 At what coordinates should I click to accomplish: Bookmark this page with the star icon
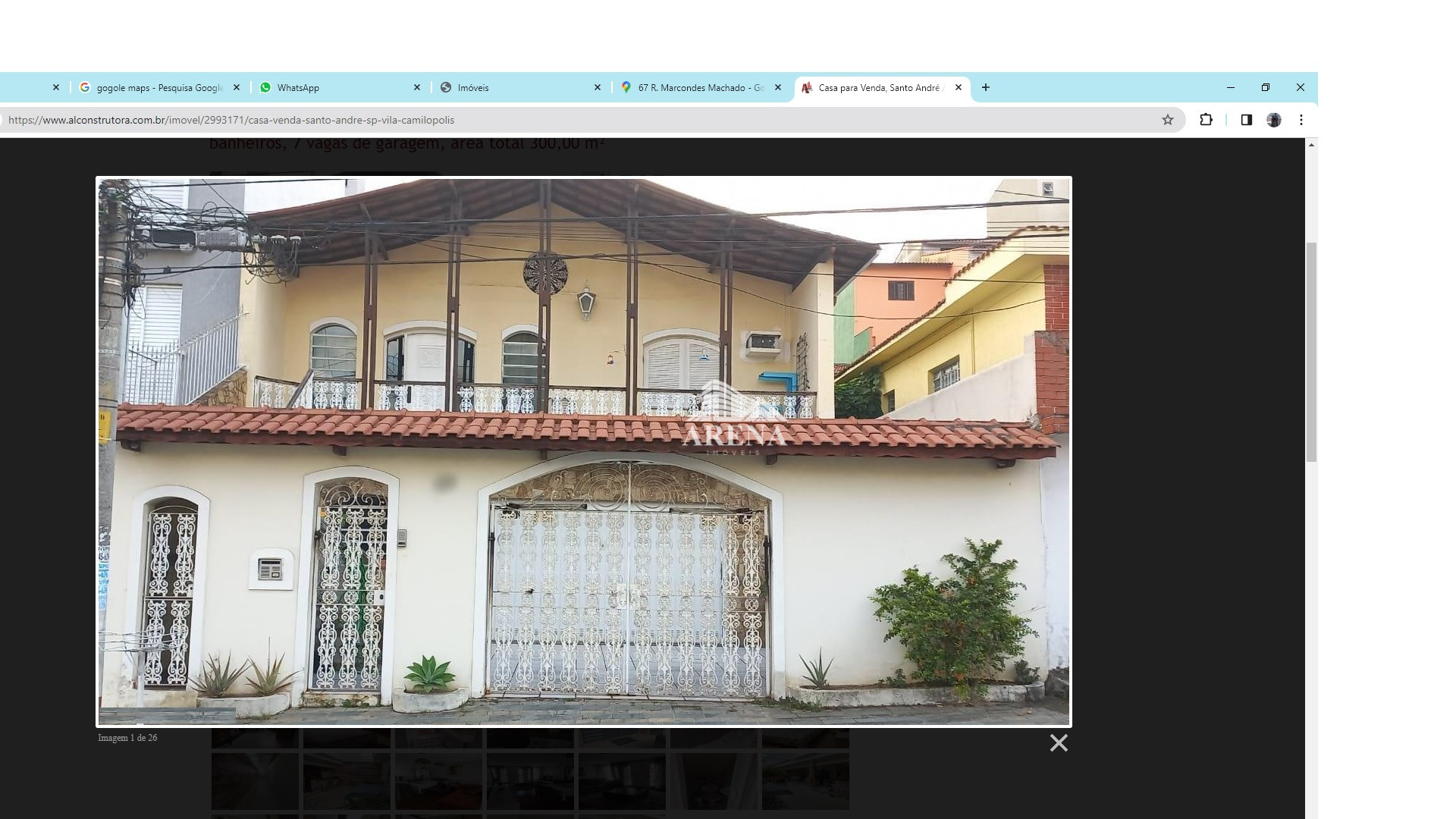tap(1168, 120)
